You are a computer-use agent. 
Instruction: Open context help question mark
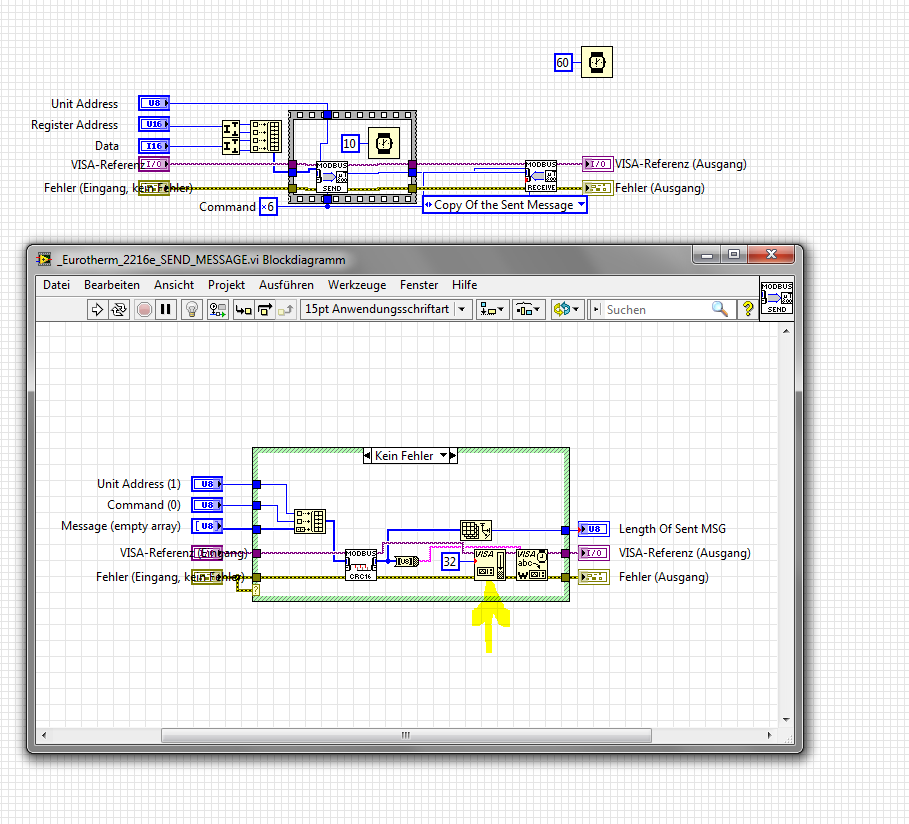[748, 309]
